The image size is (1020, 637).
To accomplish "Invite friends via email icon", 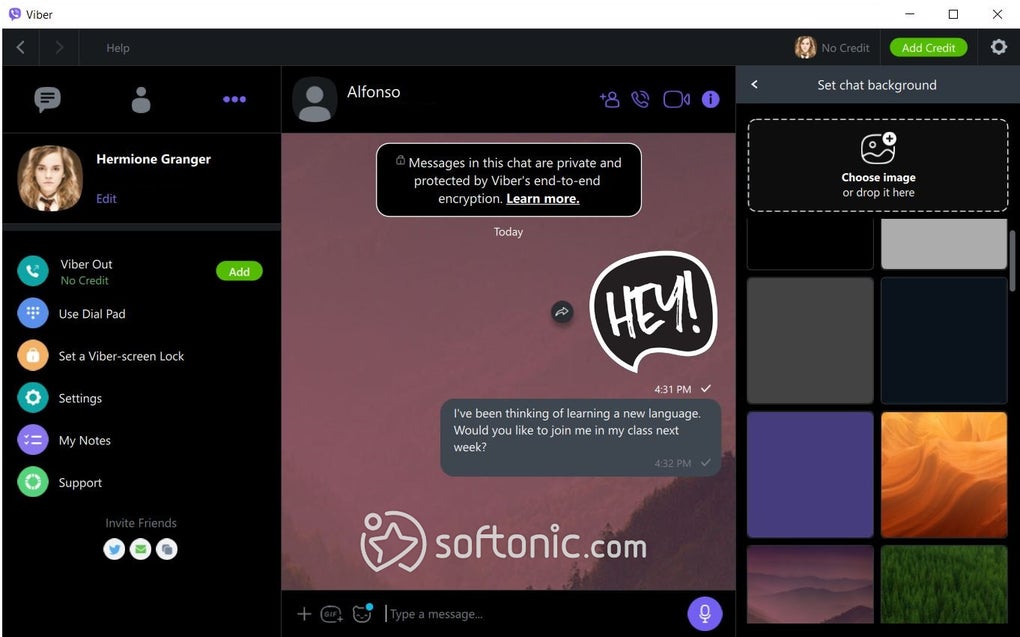I will (x=140, y=549).
